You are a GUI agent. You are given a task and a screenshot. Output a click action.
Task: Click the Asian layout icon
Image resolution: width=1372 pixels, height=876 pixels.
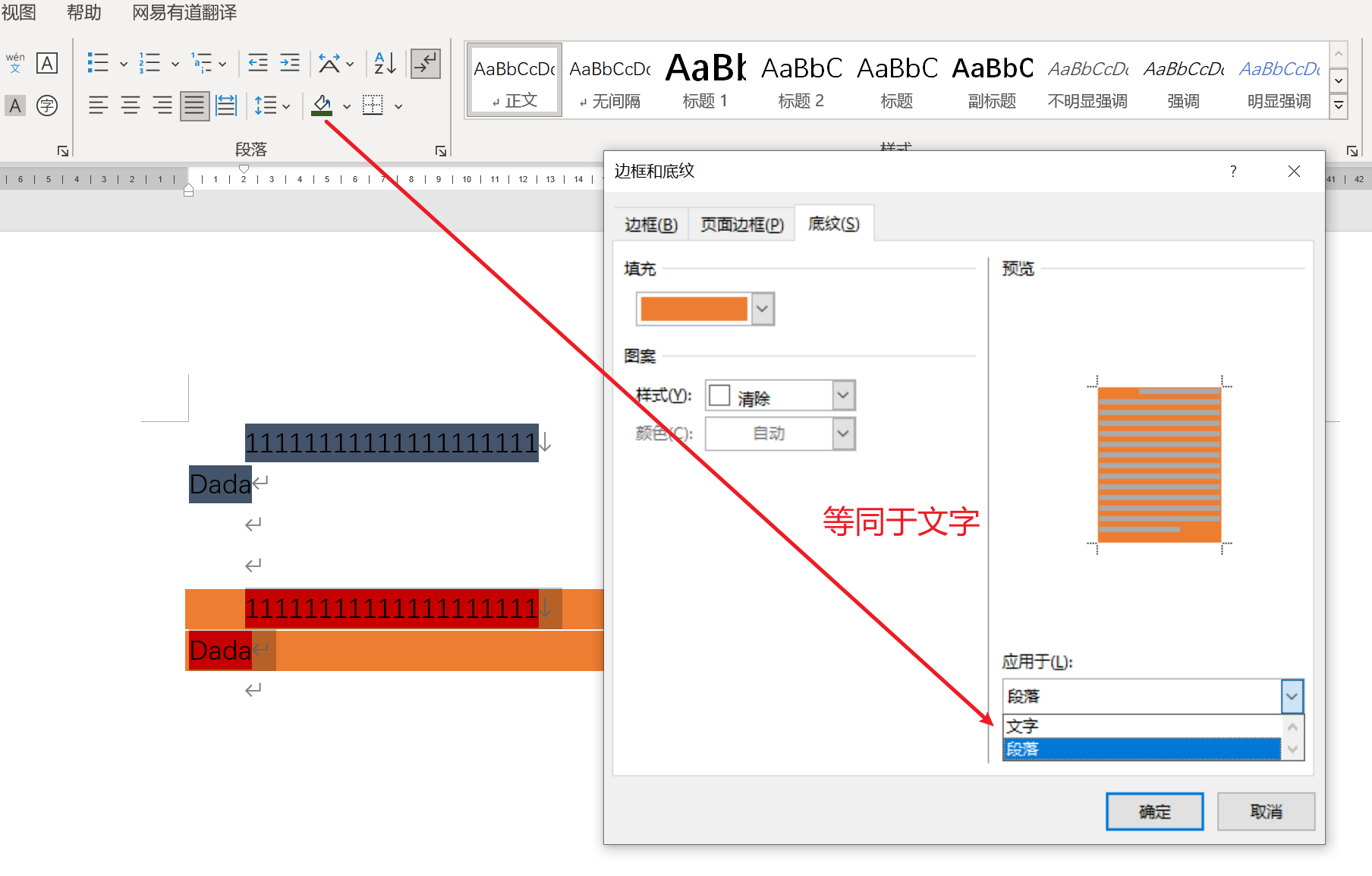click(x=329, y=63)
